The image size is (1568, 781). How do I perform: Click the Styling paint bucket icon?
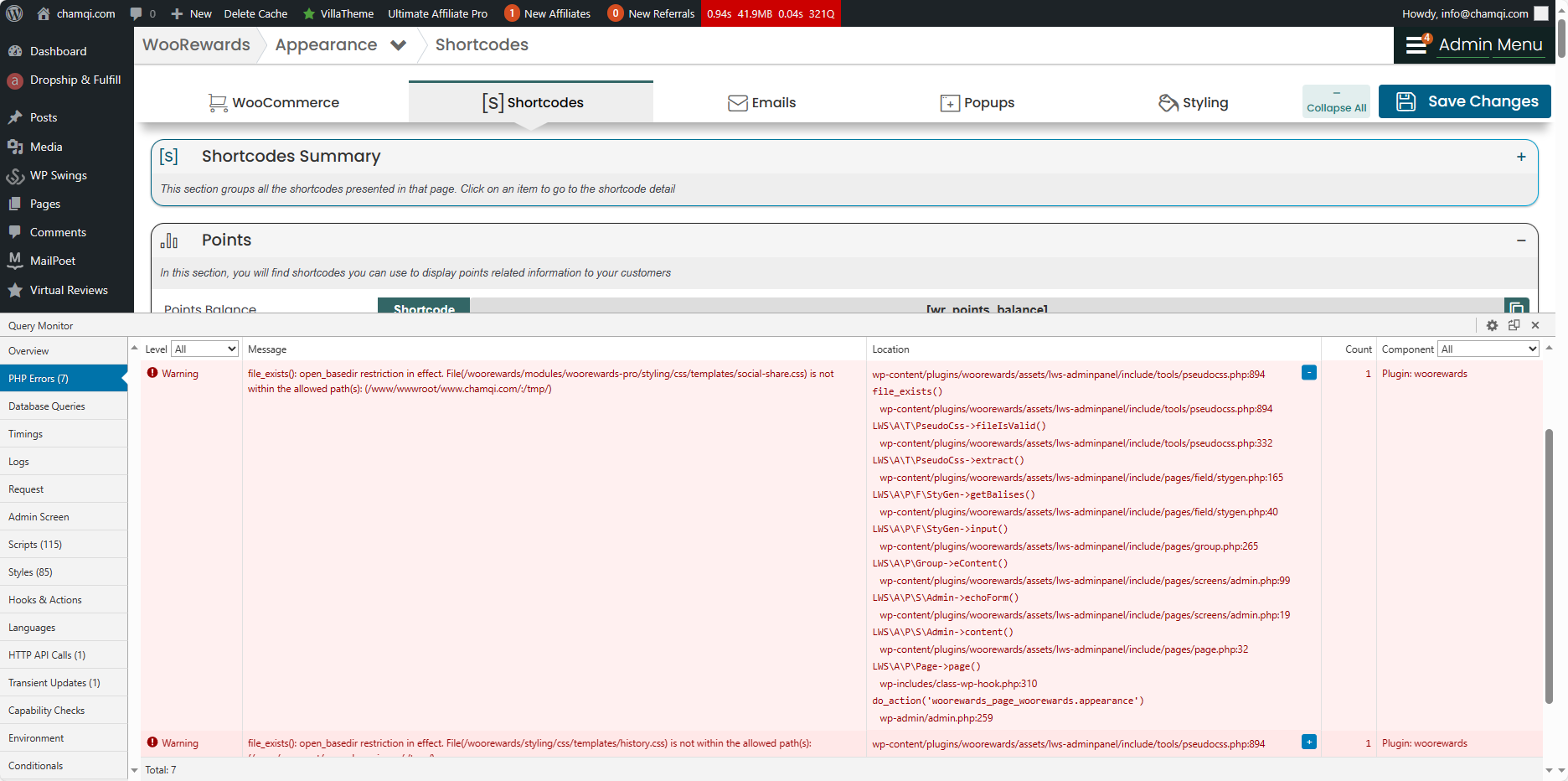[x=1168, y=102]
